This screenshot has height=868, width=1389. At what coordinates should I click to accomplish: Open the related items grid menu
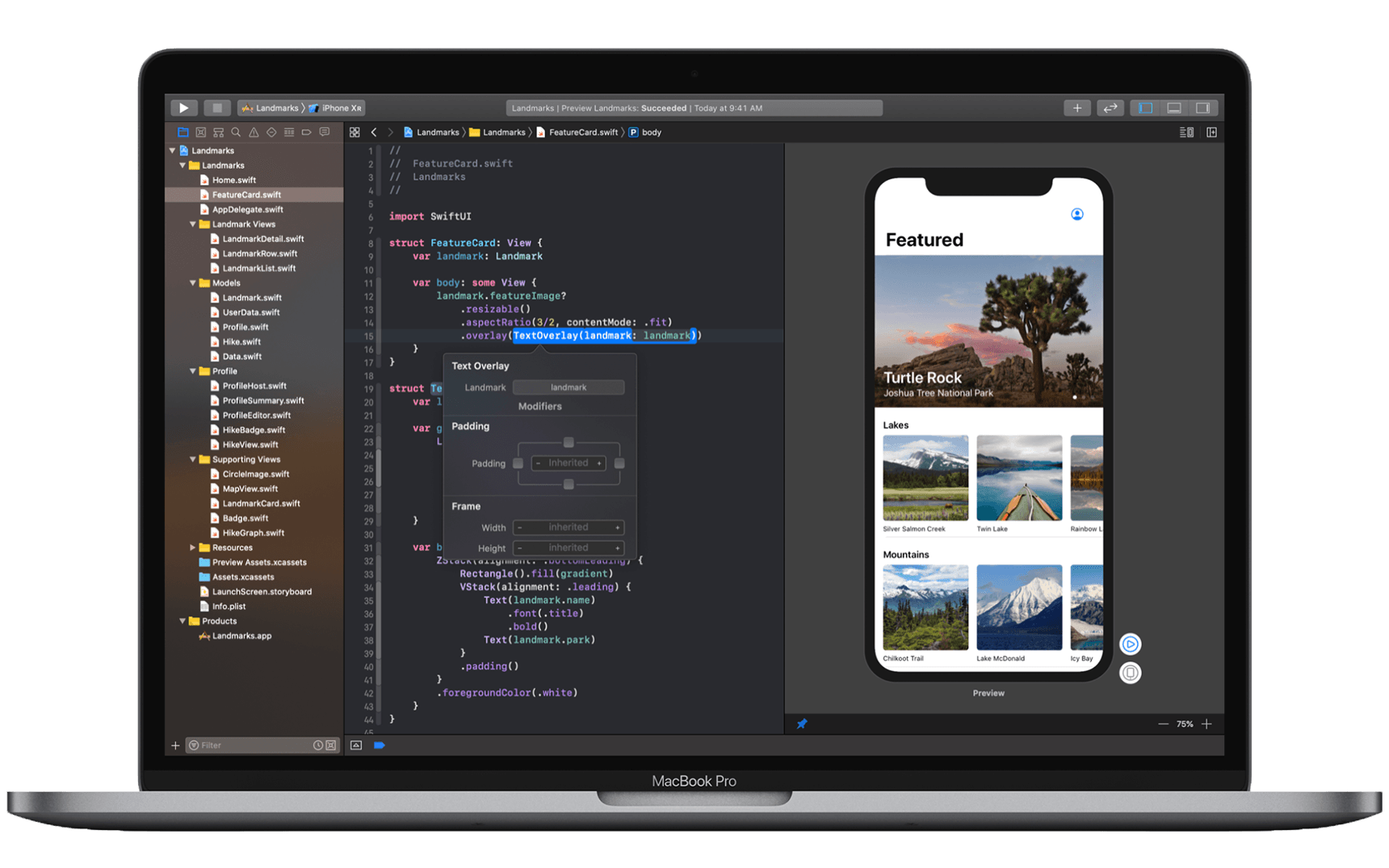point(355,132)
